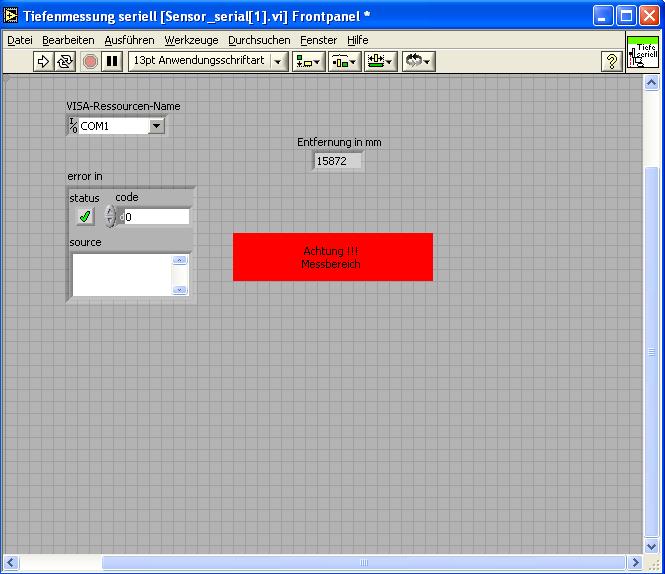Viewport: 665px width, 574px height.
Task: Click the VISA-Ressourcen-Name label
Action: tap(123, 106)
